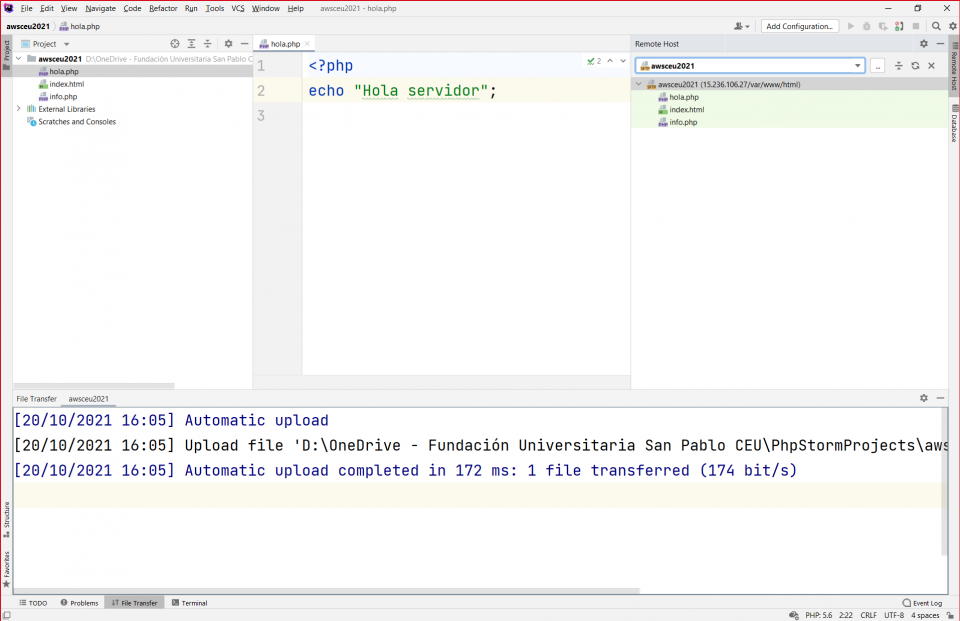Click CRLF line separator selector
960x621 pixels.
tap(868, 615)
